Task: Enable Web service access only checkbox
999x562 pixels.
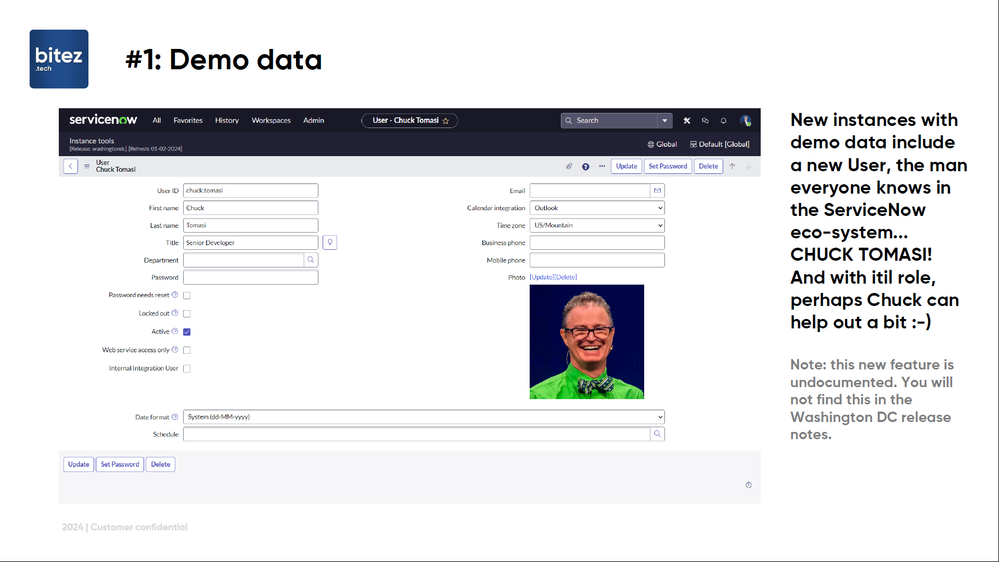Action: [187, 350]
